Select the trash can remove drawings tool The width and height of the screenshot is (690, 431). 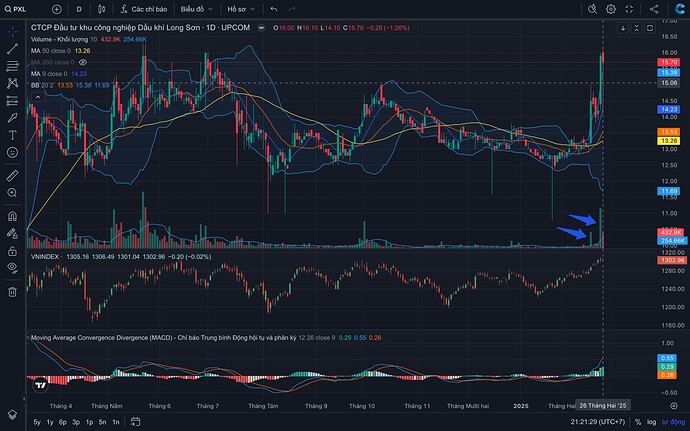(12, 292)
